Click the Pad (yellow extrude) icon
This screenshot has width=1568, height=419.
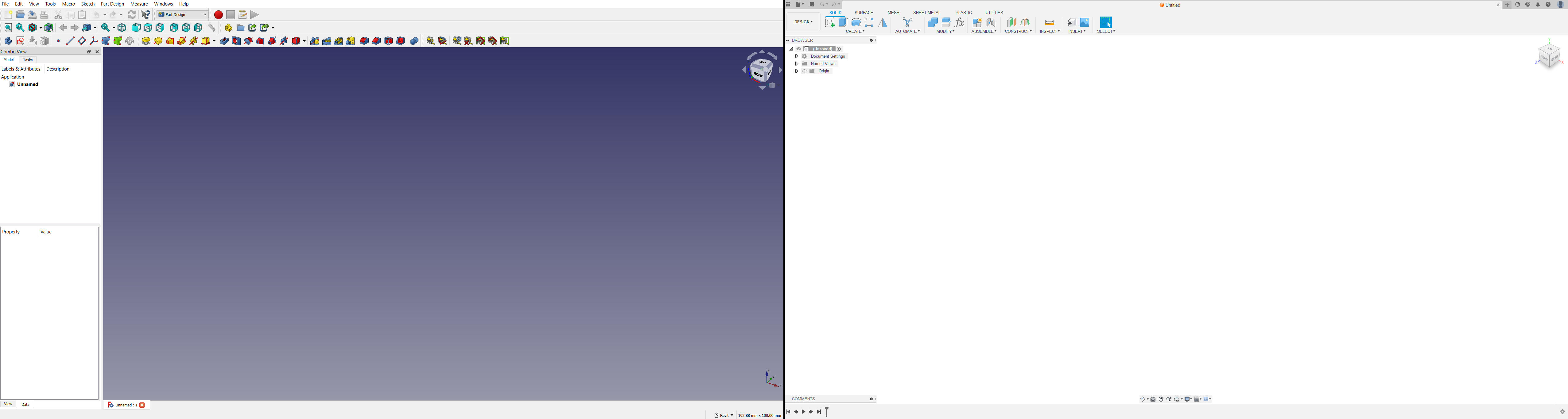coord(146,41)
